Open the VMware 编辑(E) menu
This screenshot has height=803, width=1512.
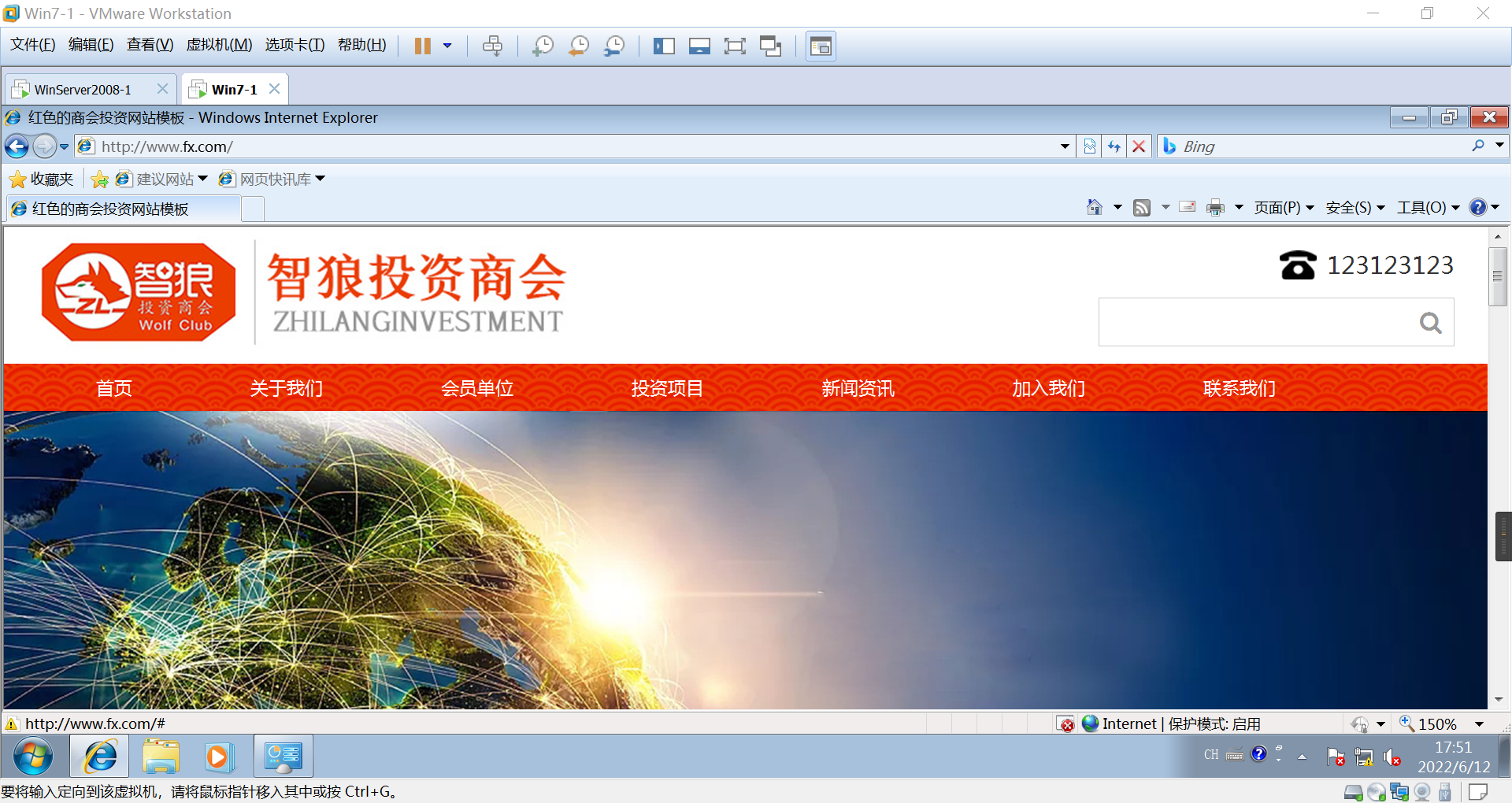click(x=91, y=45)
